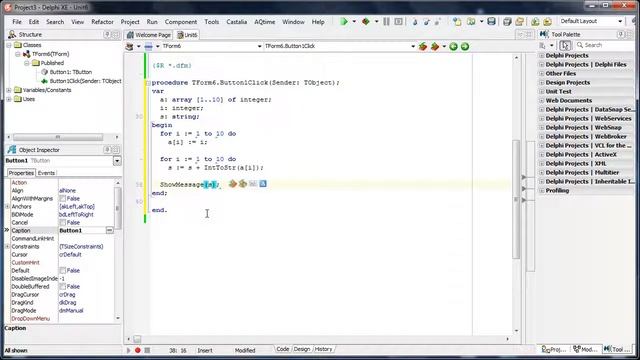Click the green navigate forward arrow
Image resolution: width=640 pixels, height=360 pixels.
point(465,47)
